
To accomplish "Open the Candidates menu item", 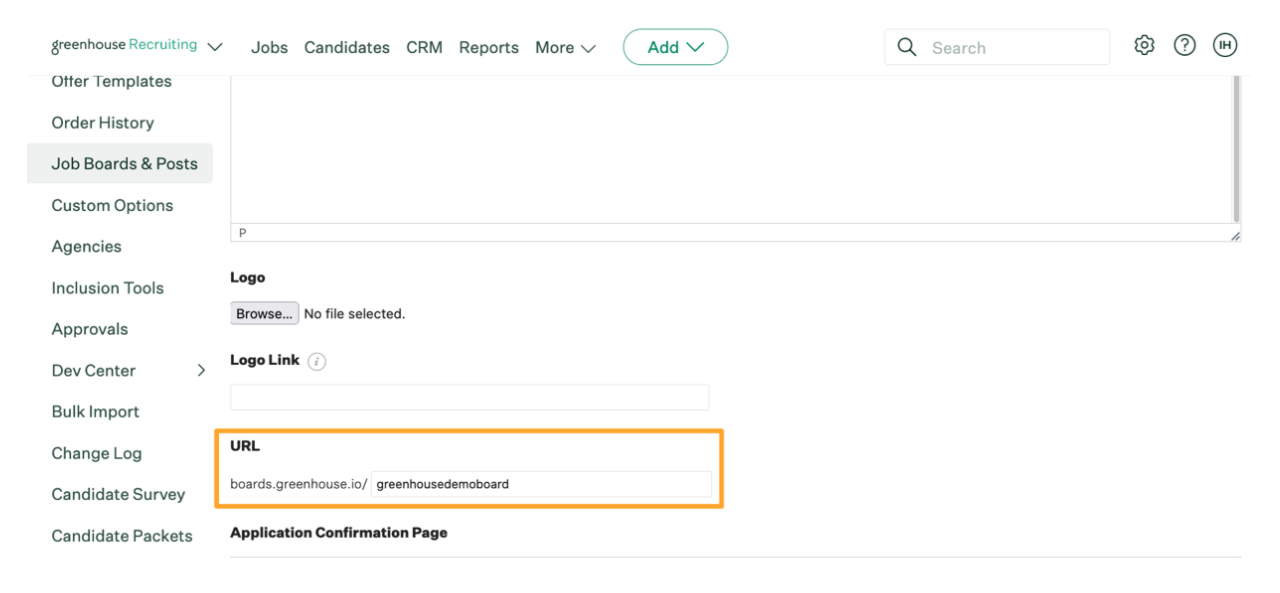I will click(347, 48).
